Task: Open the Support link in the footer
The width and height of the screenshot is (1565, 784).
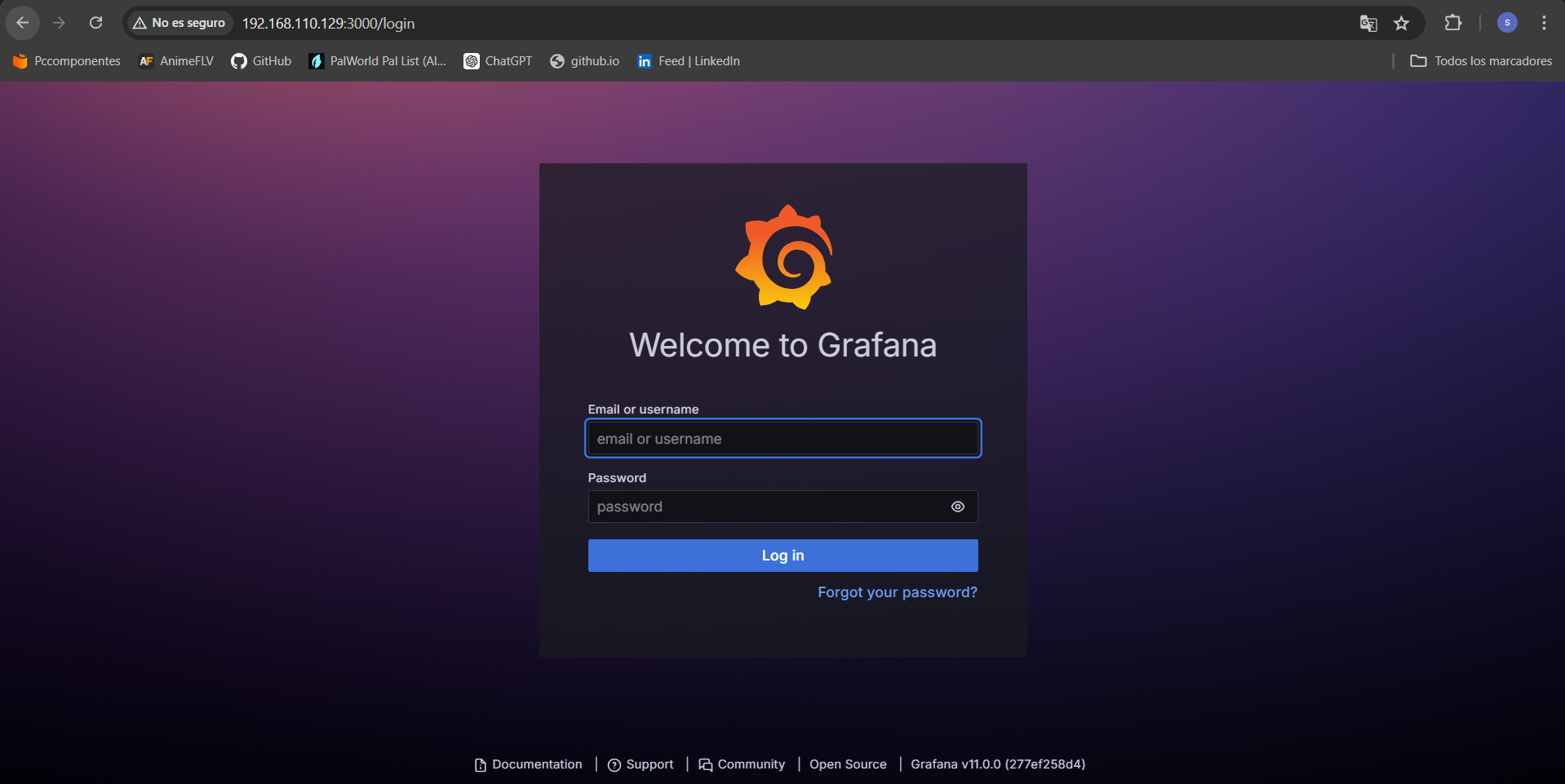Action: pos(649,764)
